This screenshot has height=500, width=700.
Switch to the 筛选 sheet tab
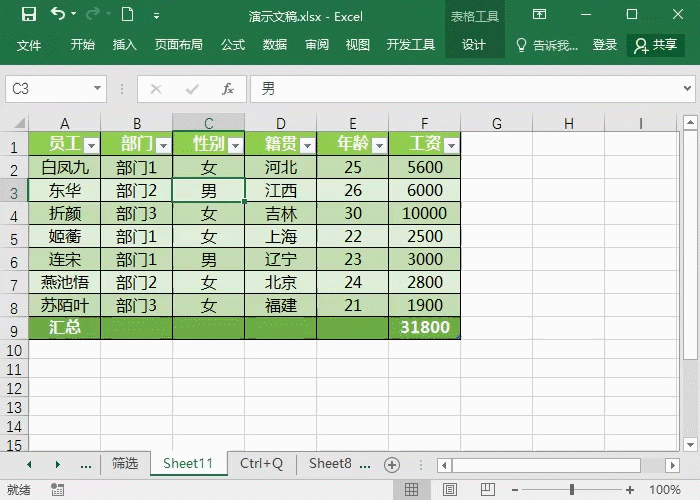[125, 464]
